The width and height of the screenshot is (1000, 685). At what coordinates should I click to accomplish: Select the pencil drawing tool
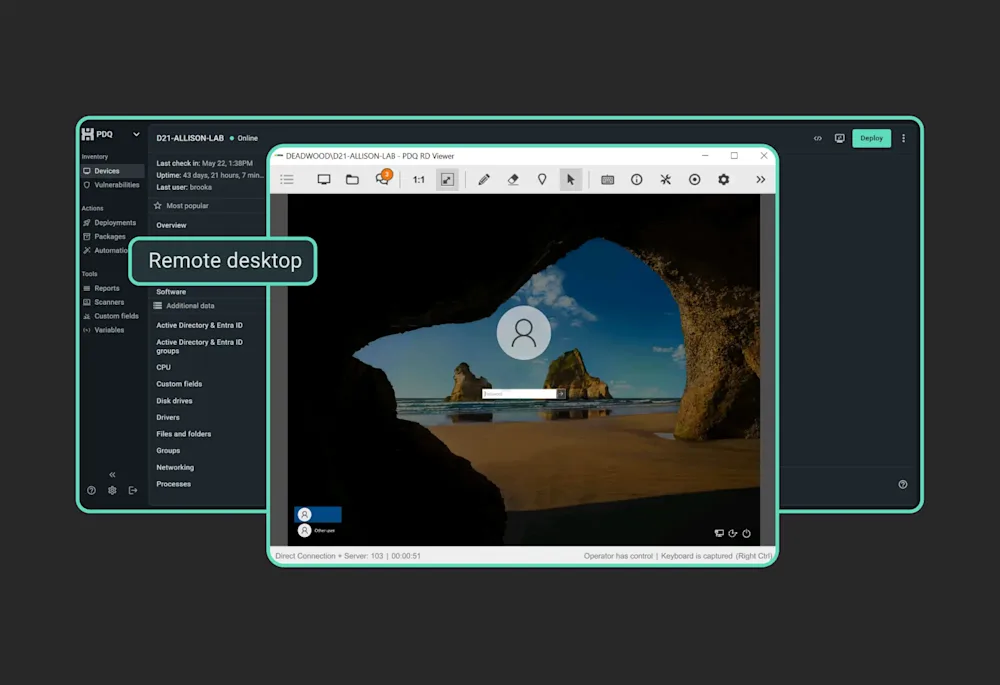coord(484,180)
